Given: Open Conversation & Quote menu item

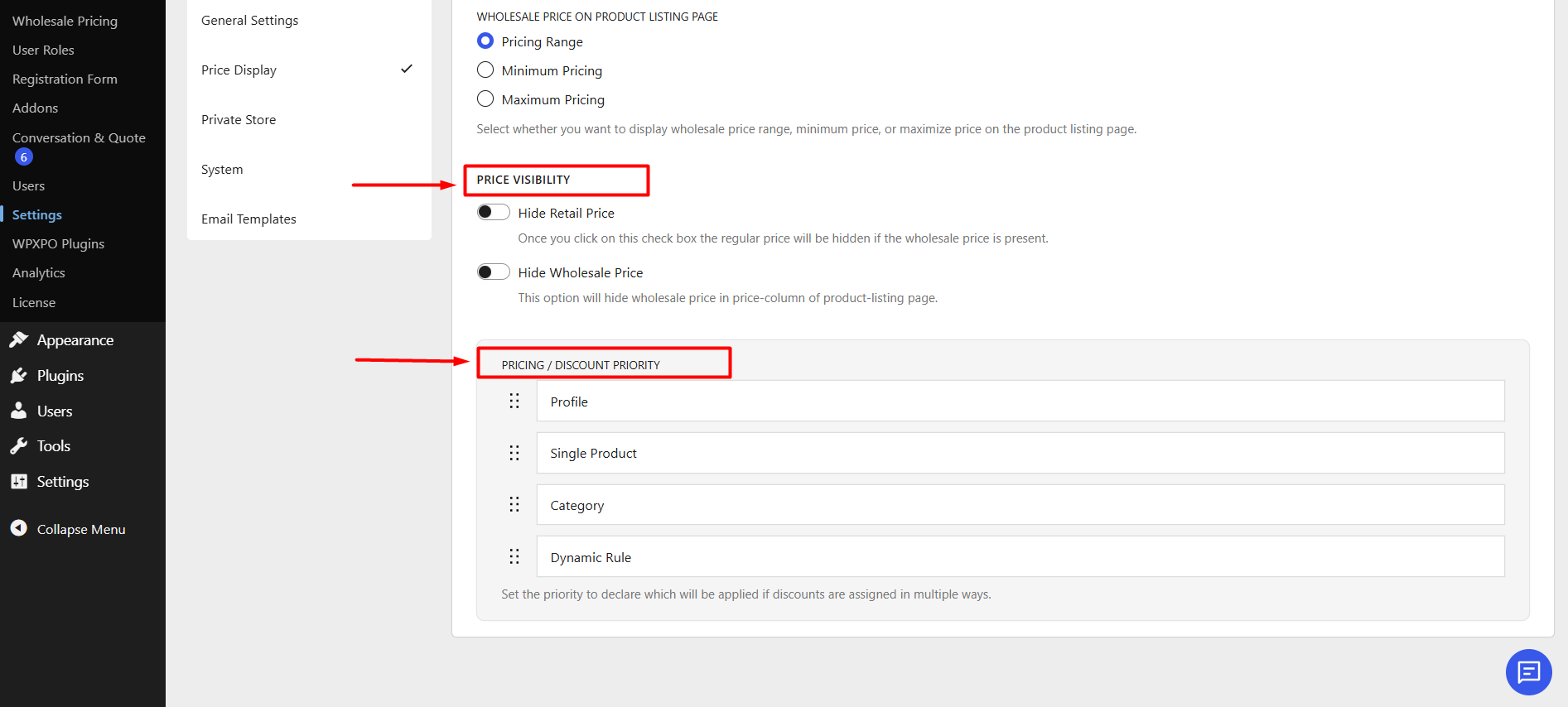Looking at the screenshot, I should [x=79, y=137].
